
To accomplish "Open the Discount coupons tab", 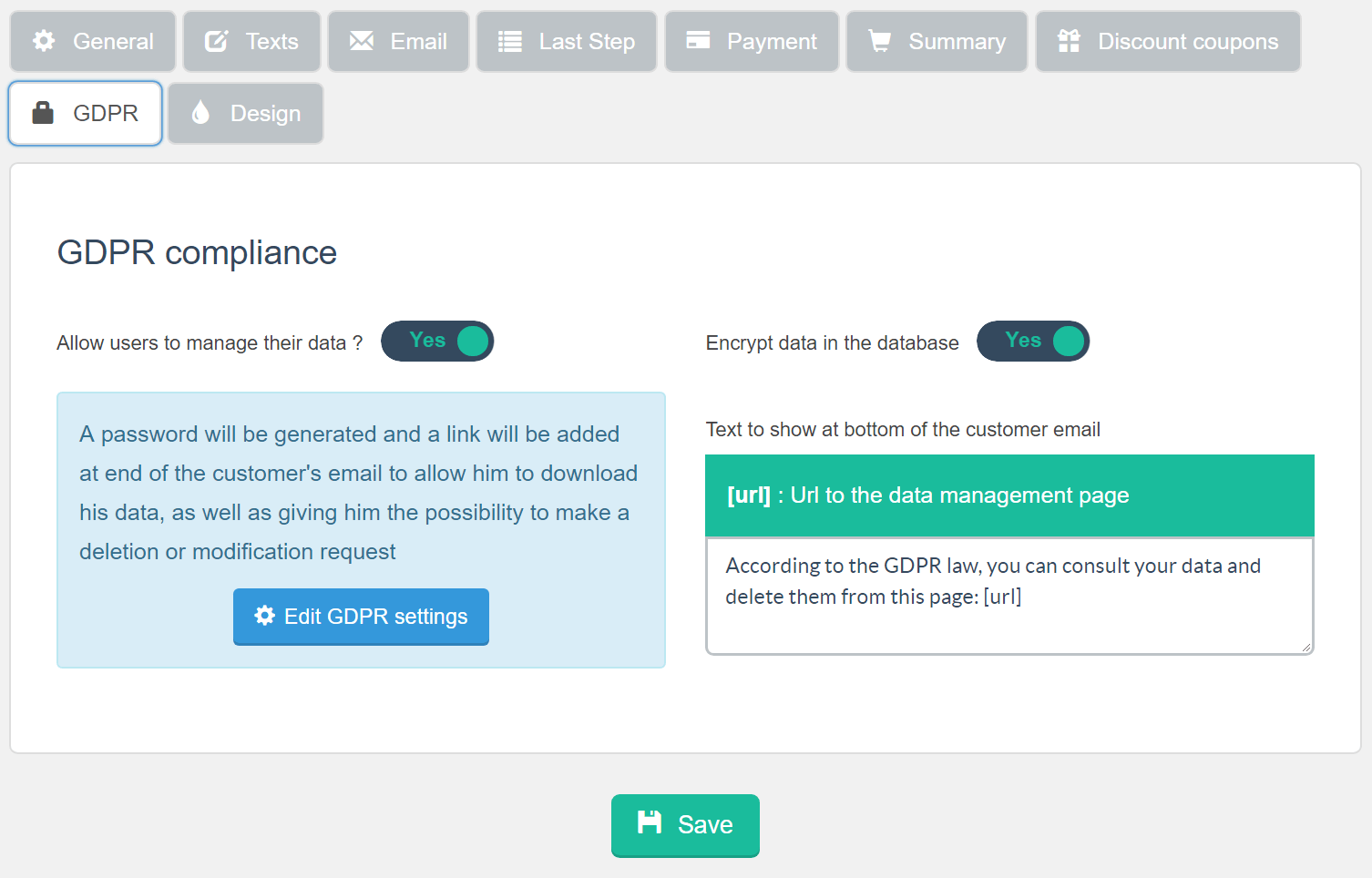I will pos(1167,40).
